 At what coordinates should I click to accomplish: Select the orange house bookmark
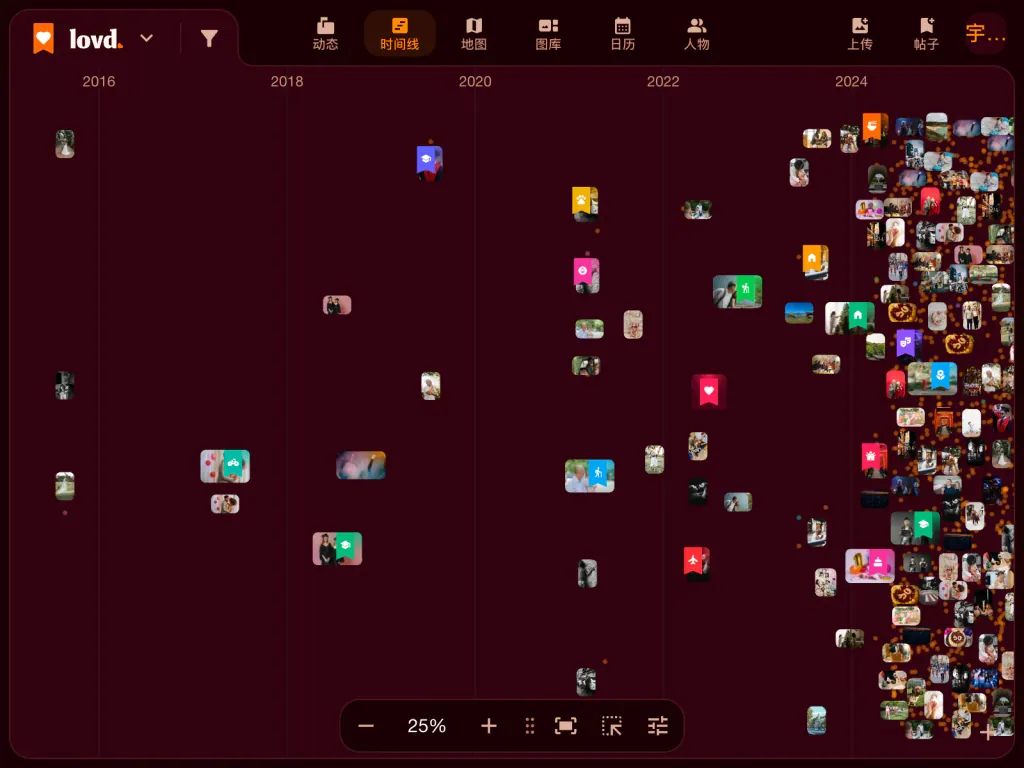pos(812,259)
